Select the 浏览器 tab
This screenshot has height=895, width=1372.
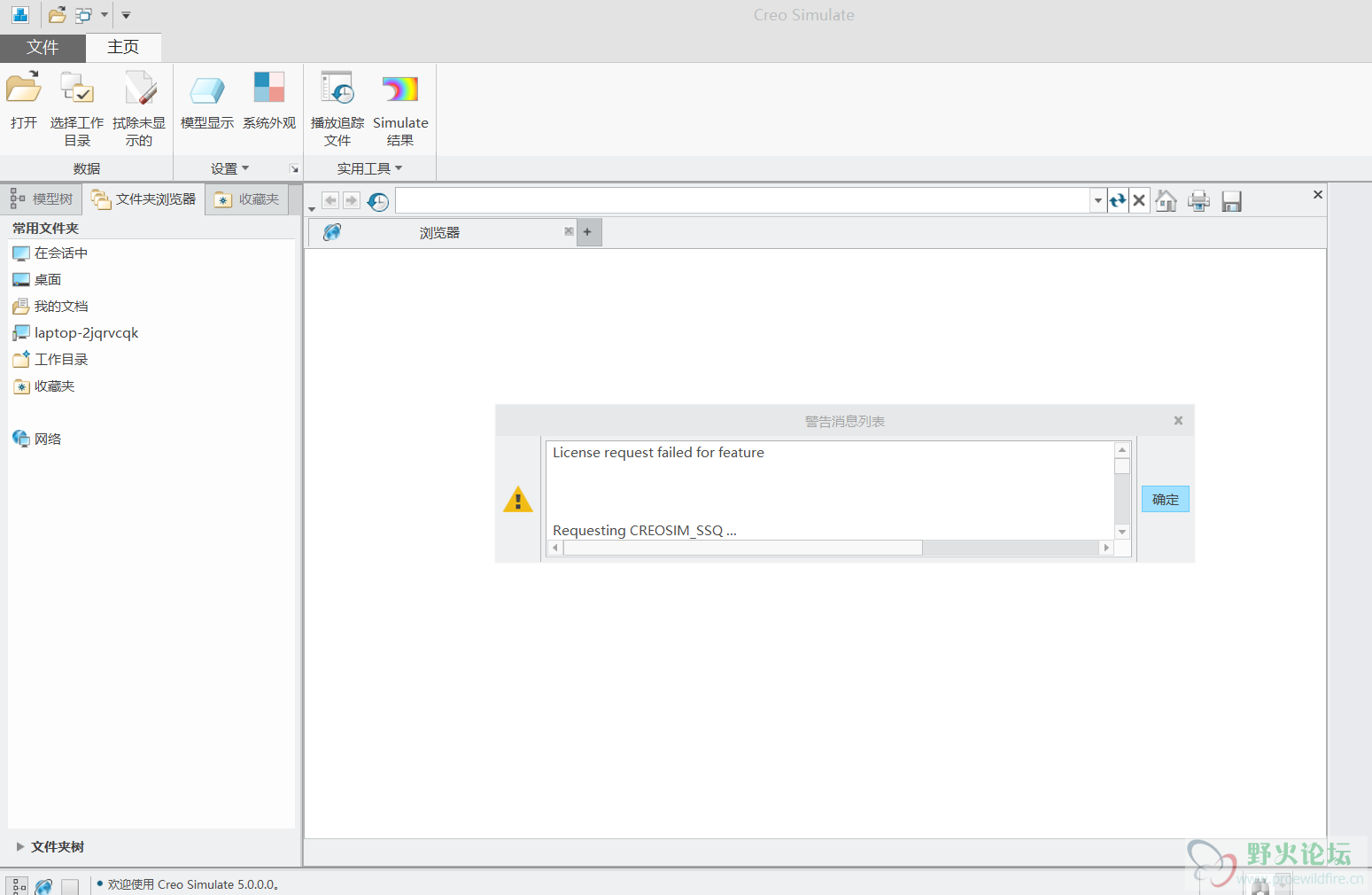[443, 232]
